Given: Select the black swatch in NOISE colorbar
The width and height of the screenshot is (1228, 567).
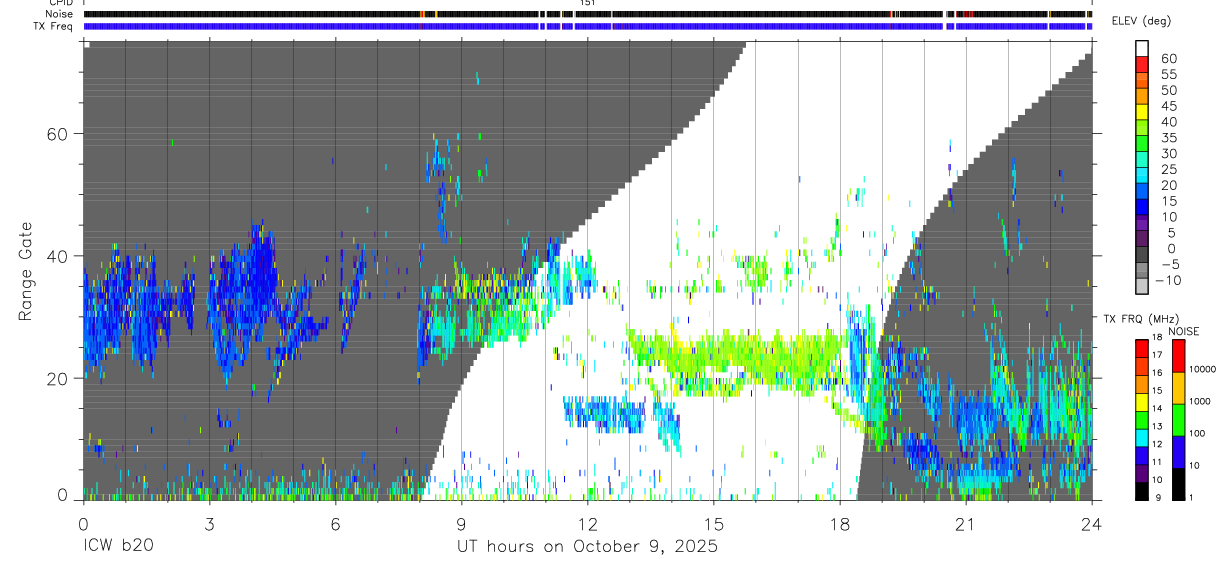Looking at the screenshot, I should click(1177, 483).
